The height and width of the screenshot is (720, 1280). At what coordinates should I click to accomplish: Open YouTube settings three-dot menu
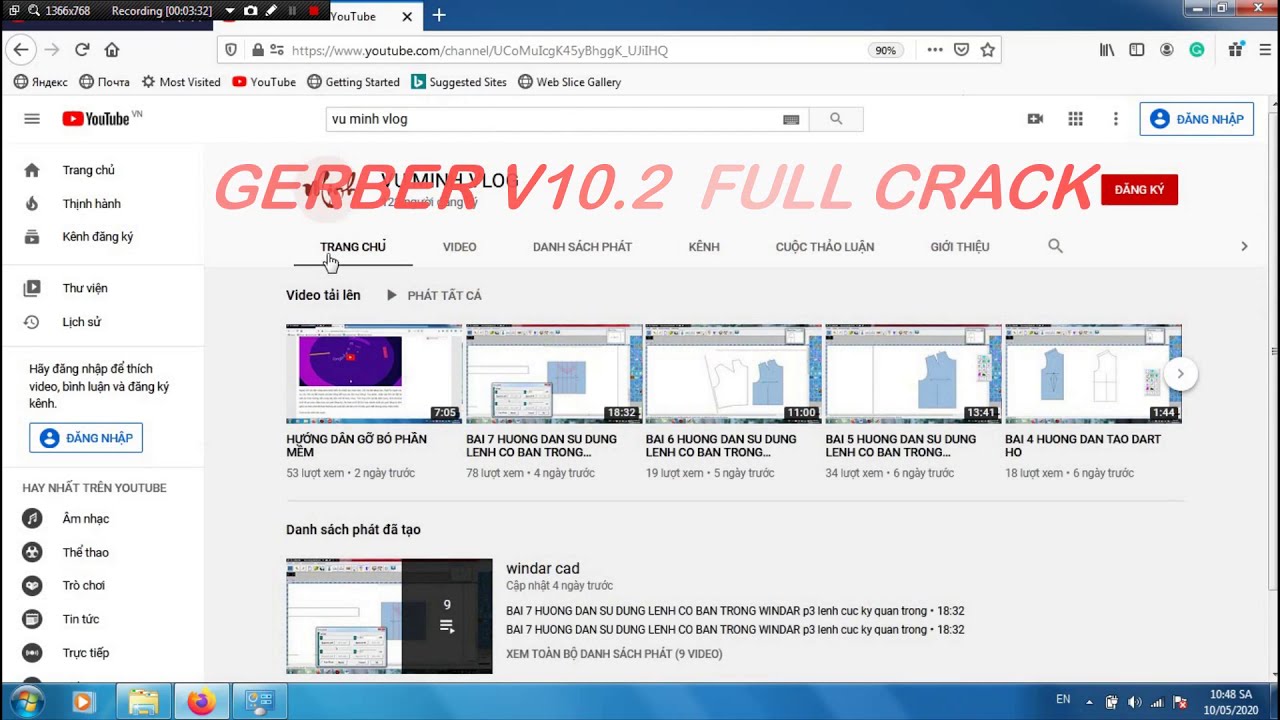pyautogui.click(x=1116, y=119)
